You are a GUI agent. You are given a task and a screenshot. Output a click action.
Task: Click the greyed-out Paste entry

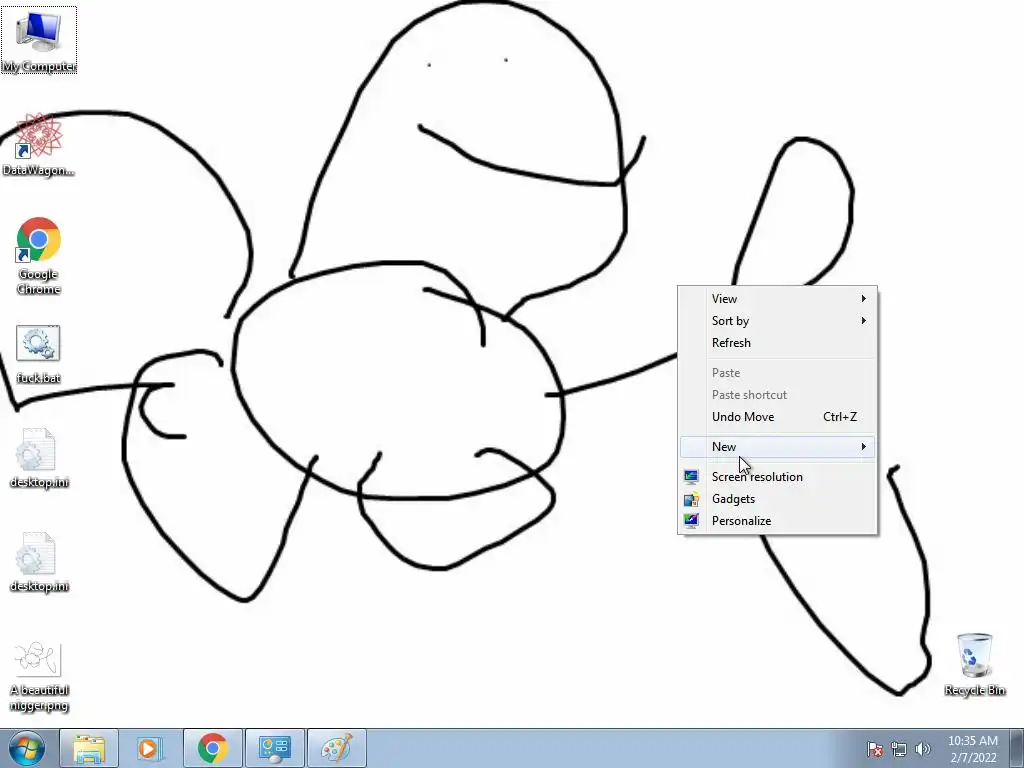tap(777, 373)
